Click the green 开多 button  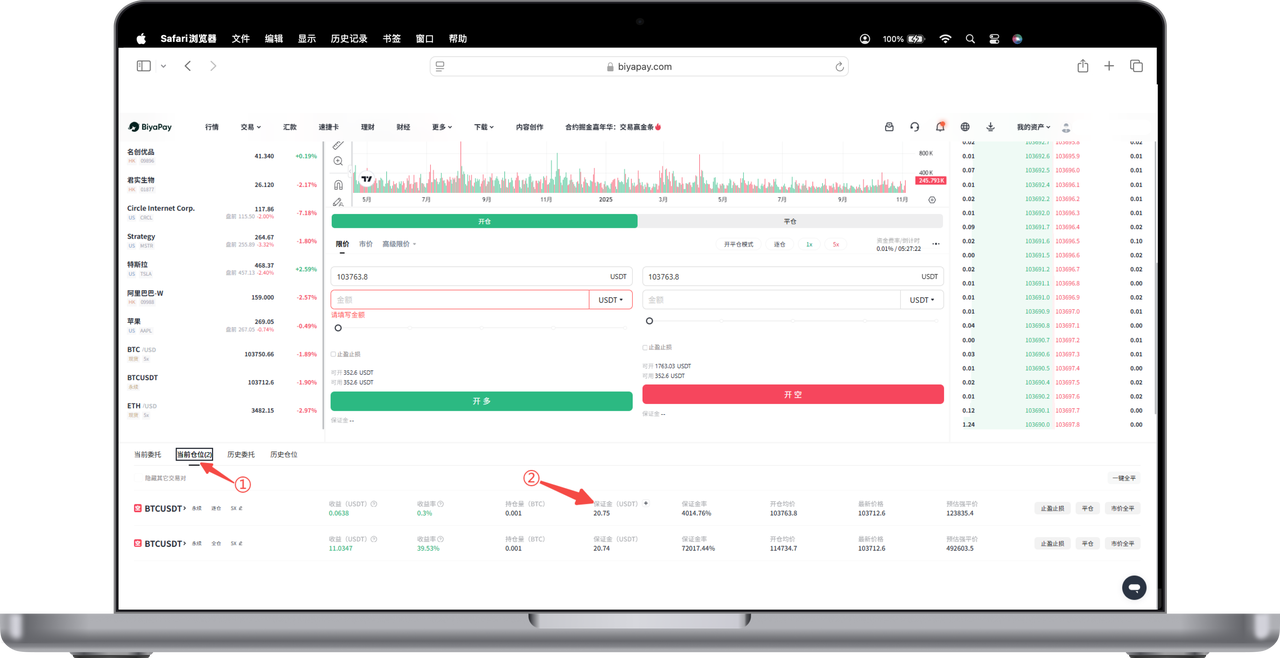pyautogui.click(x=481, y=401)
